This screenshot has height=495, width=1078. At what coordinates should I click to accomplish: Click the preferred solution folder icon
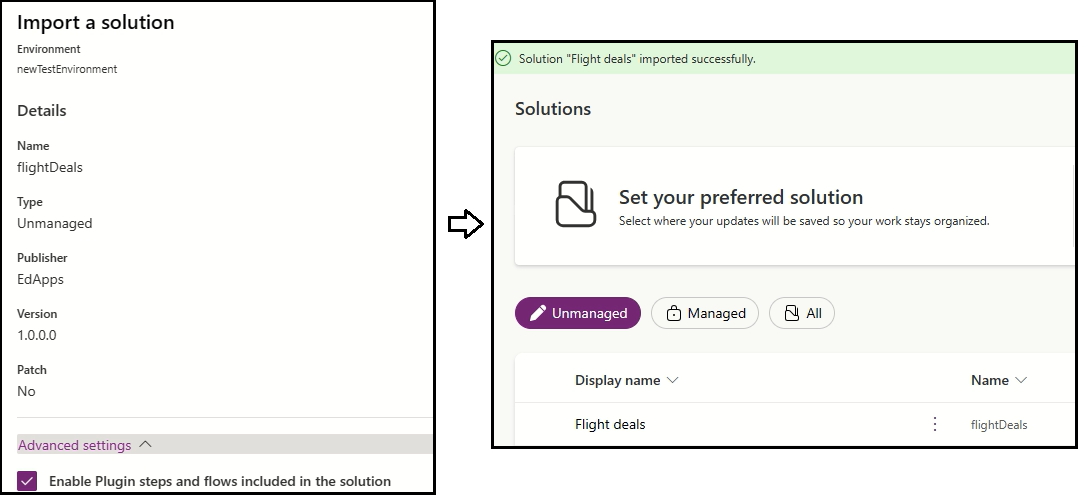575,204
